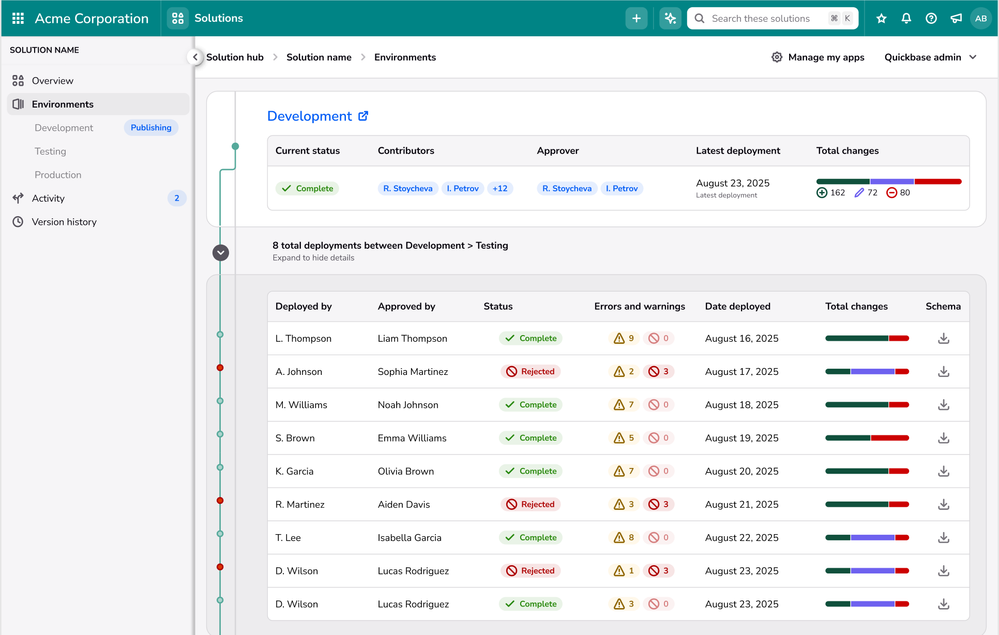
Task: Select Overview in the sidebar
Action: pyautogui.click(x=52, y=81)
